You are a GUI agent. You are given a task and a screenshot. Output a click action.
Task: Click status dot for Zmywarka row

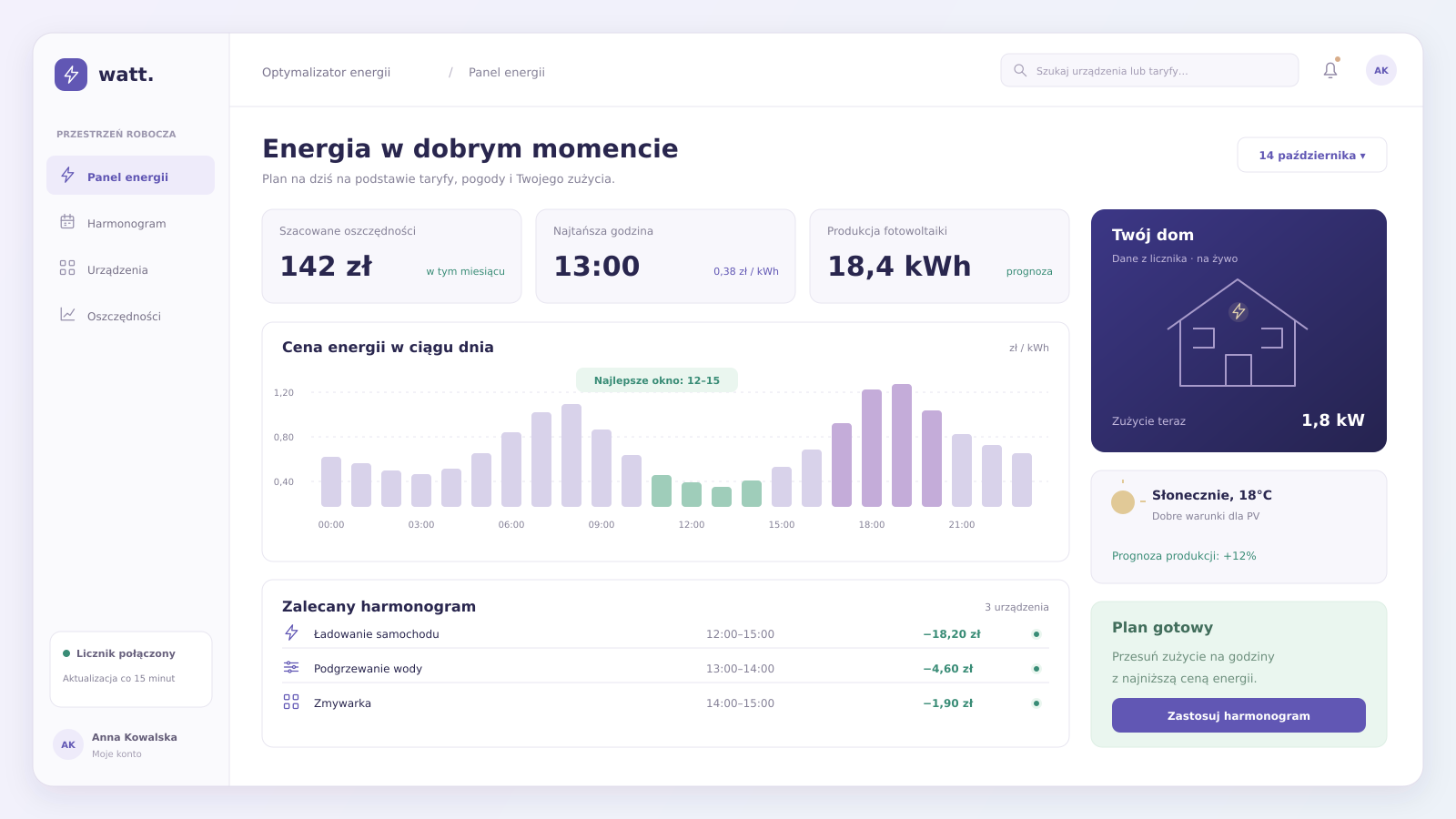point(1036,703)
